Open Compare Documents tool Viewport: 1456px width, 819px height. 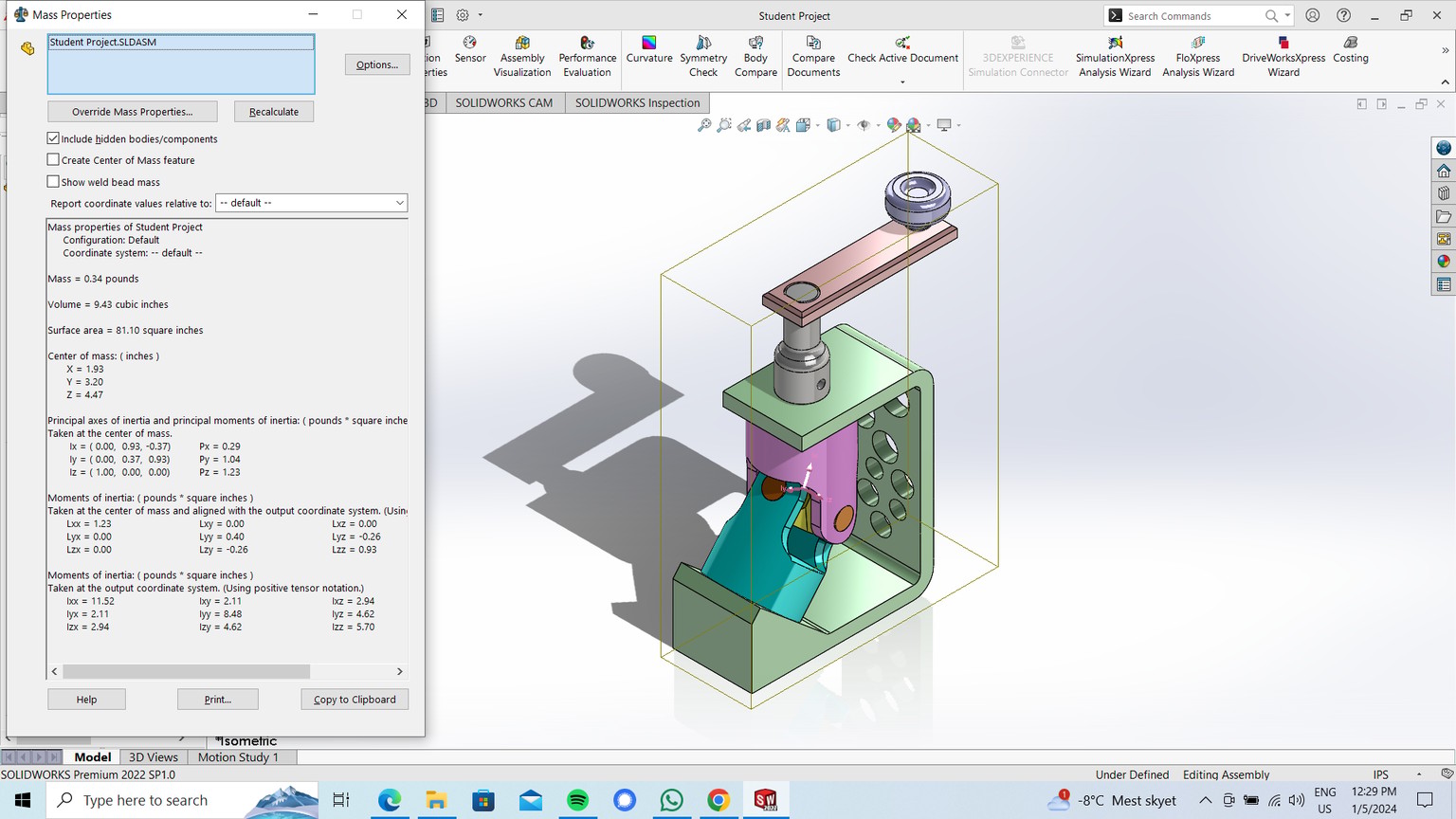point(813,57)
